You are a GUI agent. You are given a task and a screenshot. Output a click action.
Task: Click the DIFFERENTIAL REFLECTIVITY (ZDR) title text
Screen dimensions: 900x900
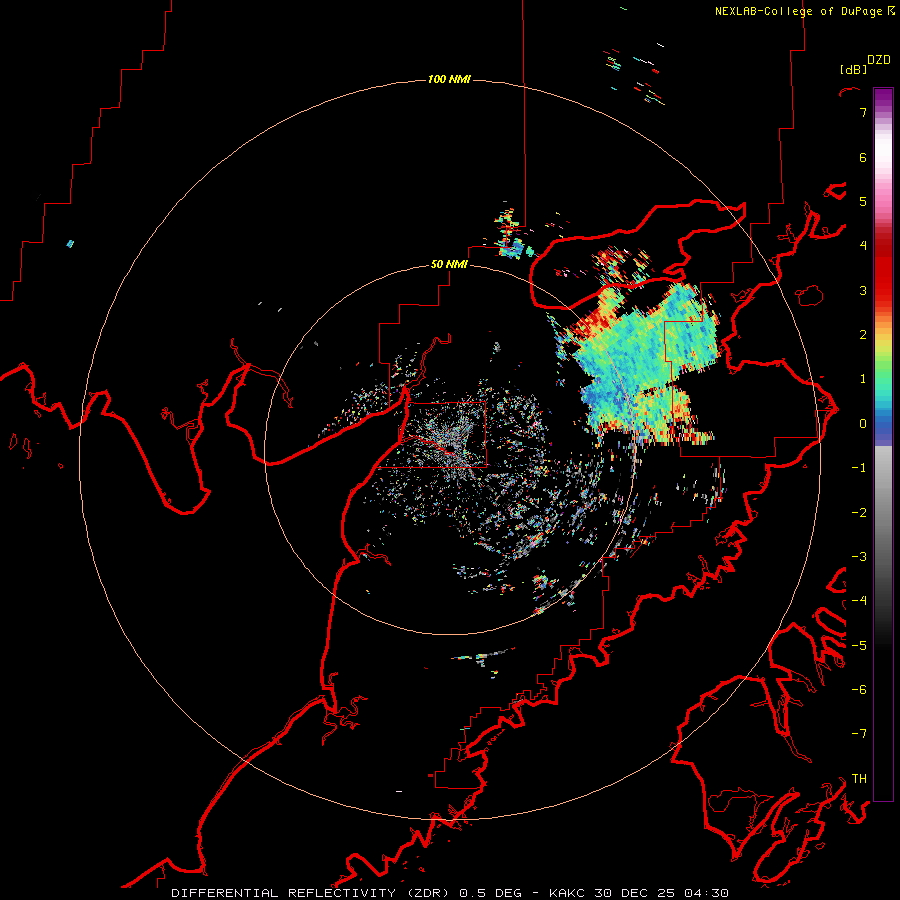(x=312, y=893)
